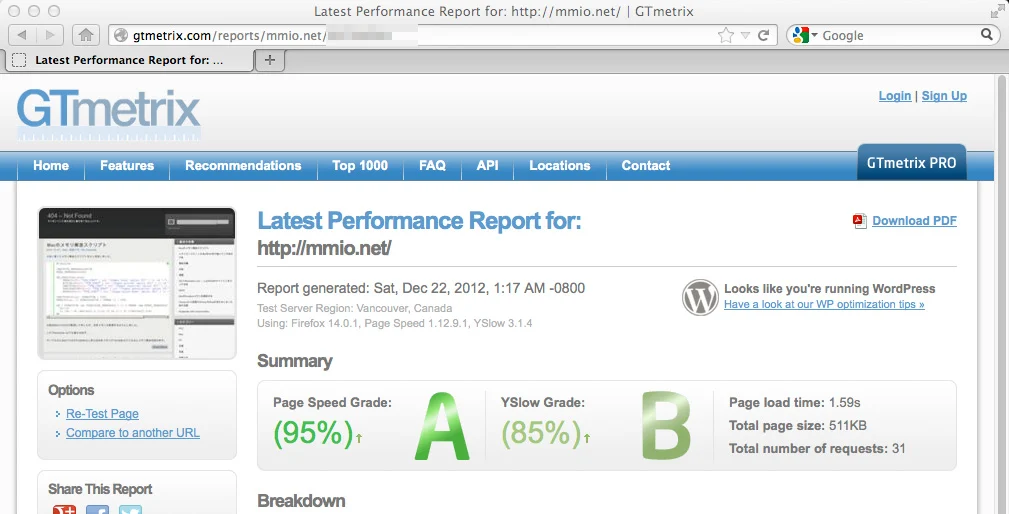Open URL history dropdown arrow
This screenshot has height=514, width=1009.
click(x=745, y=35)
